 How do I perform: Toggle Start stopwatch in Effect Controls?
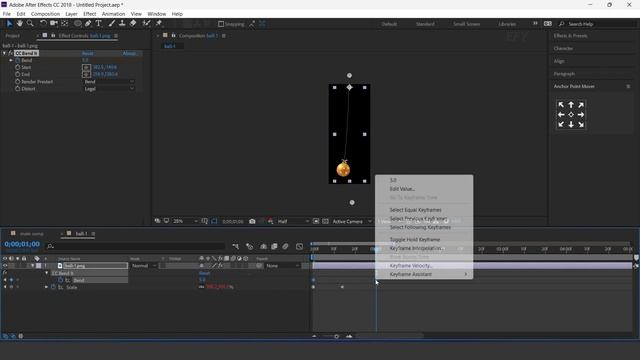pyautogui.click(x=18, y=67)
